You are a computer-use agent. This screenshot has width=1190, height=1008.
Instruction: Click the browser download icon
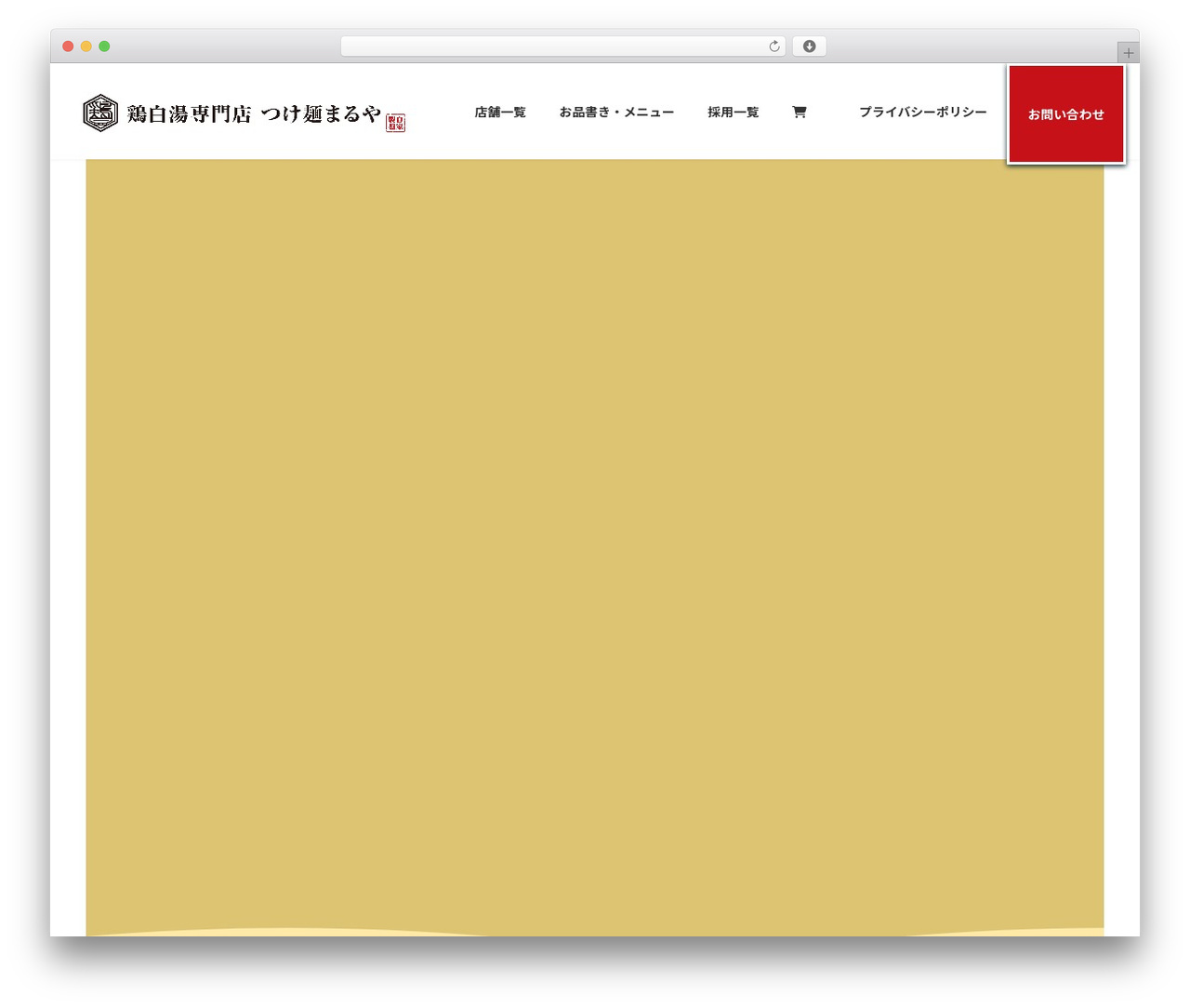pos(809,46)
